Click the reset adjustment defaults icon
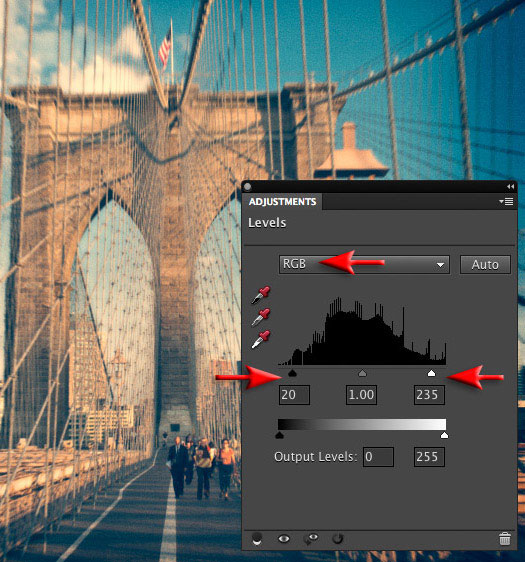Image resolution: width=525 pixels, height=562 pixels. 338,538
